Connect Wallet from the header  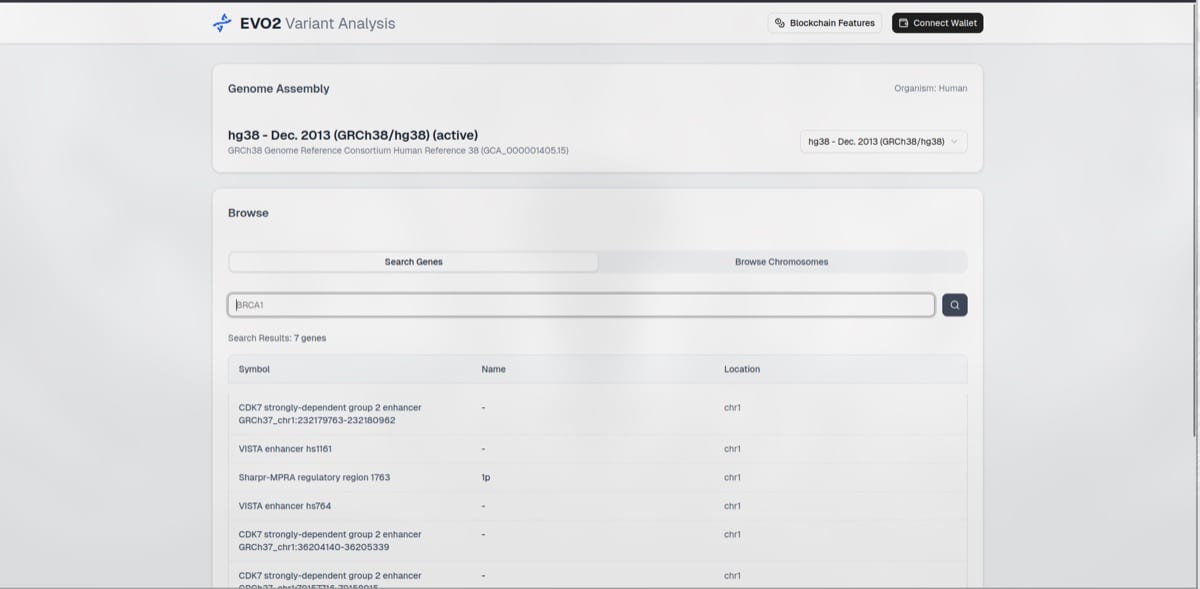point(937,23)
